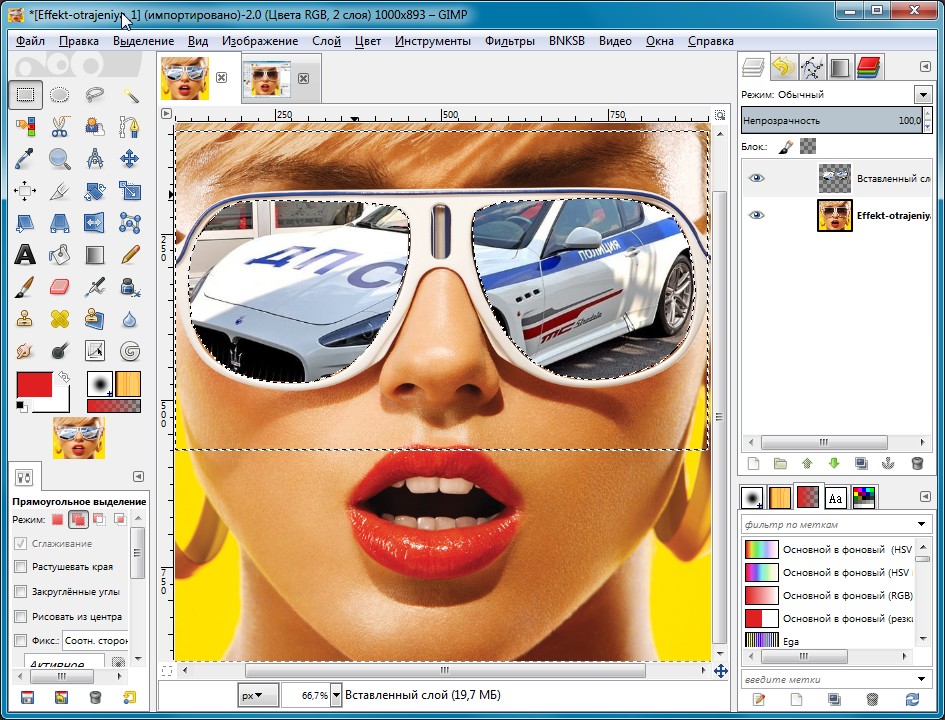Open the 'Соотн. сторон' fix dropdown
This screenshot has width=945, height=720.
[95, 640]
